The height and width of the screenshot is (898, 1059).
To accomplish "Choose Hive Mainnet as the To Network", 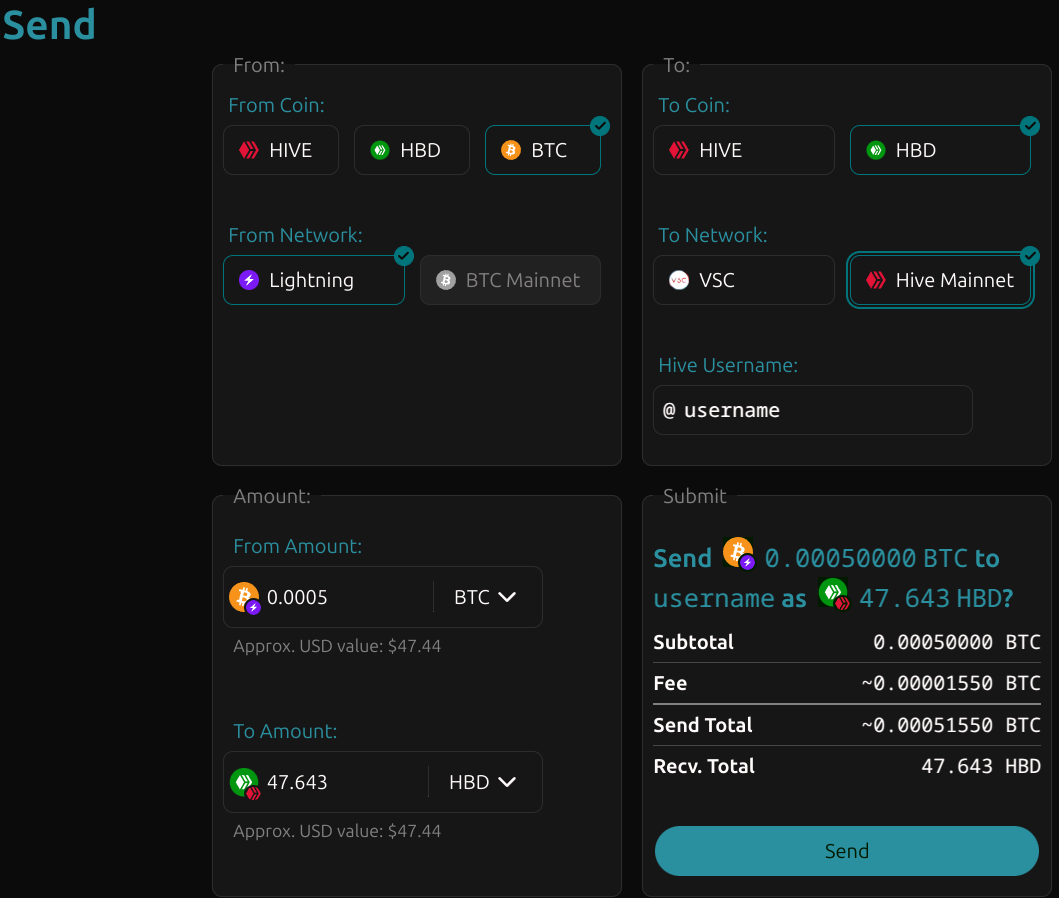I will click(x=940, y=280).
